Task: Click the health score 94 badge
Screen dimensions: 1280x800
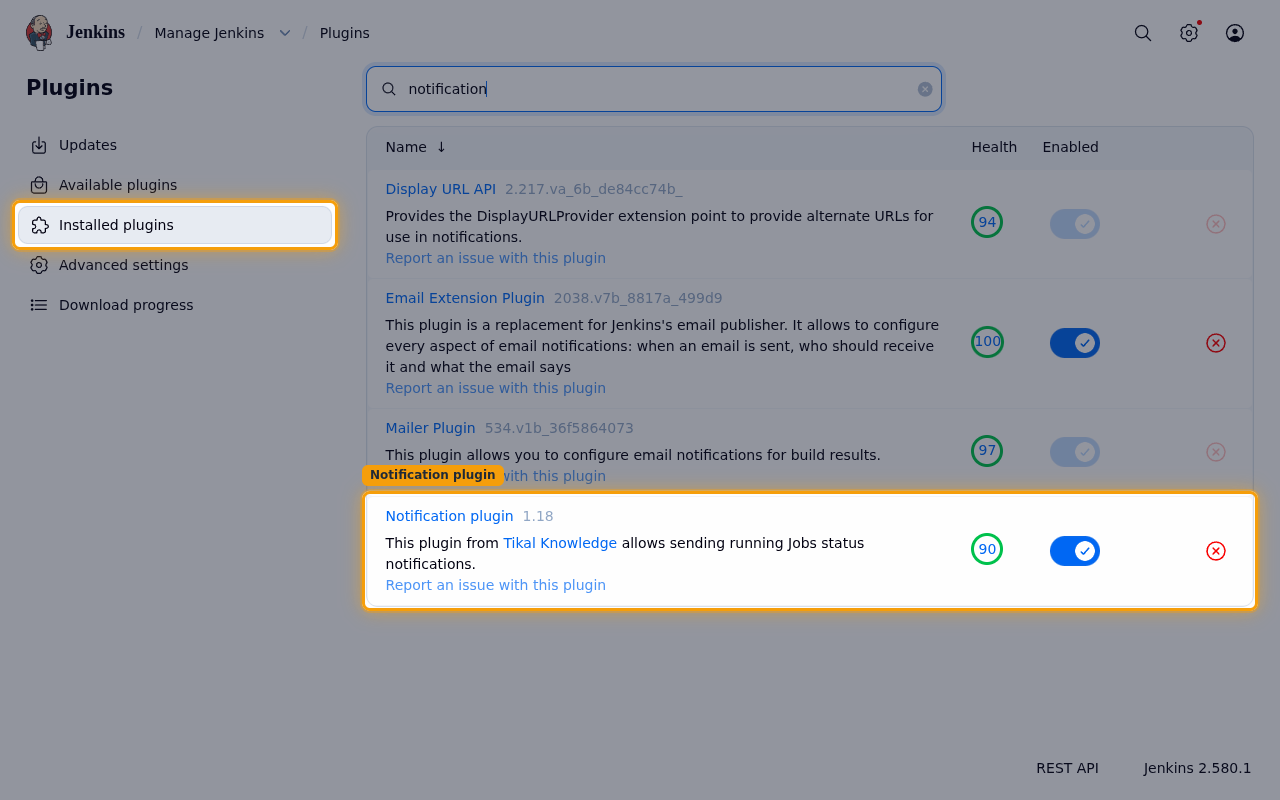Action: point(987,222)
